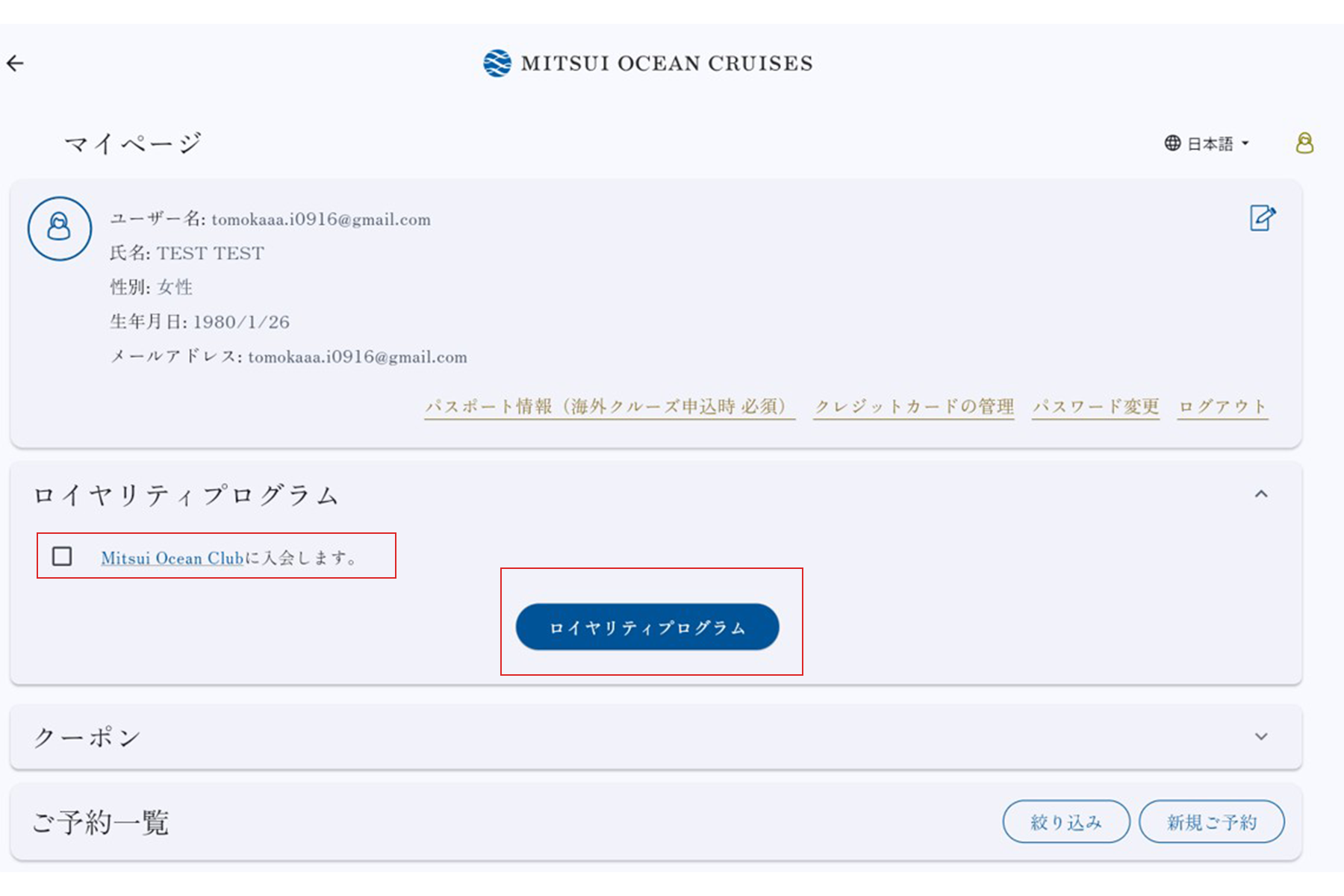Screen dimensions: 1344x896
Task: Click the 新規ご予約 button
Action: click(x=1212, y=822)
